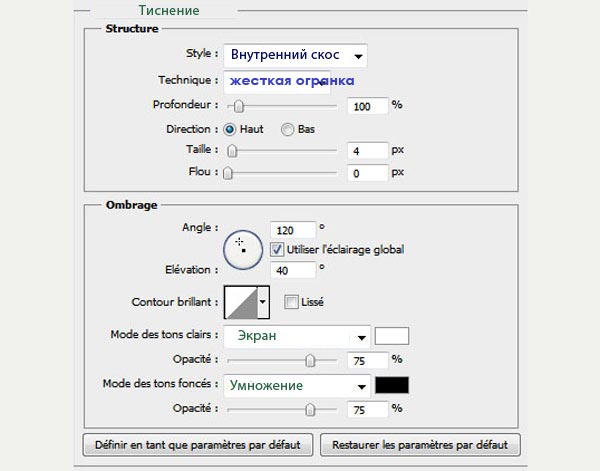Open the Style dropdown showing Внутренний скос
600x471 pixels.
coord(295,55)
